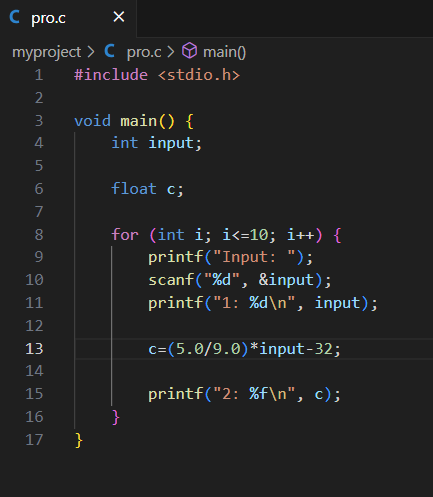The height and width of the screenshot is (497, 433).
Task: Click 'input-32' on line 13
Action: pos(296,349)
